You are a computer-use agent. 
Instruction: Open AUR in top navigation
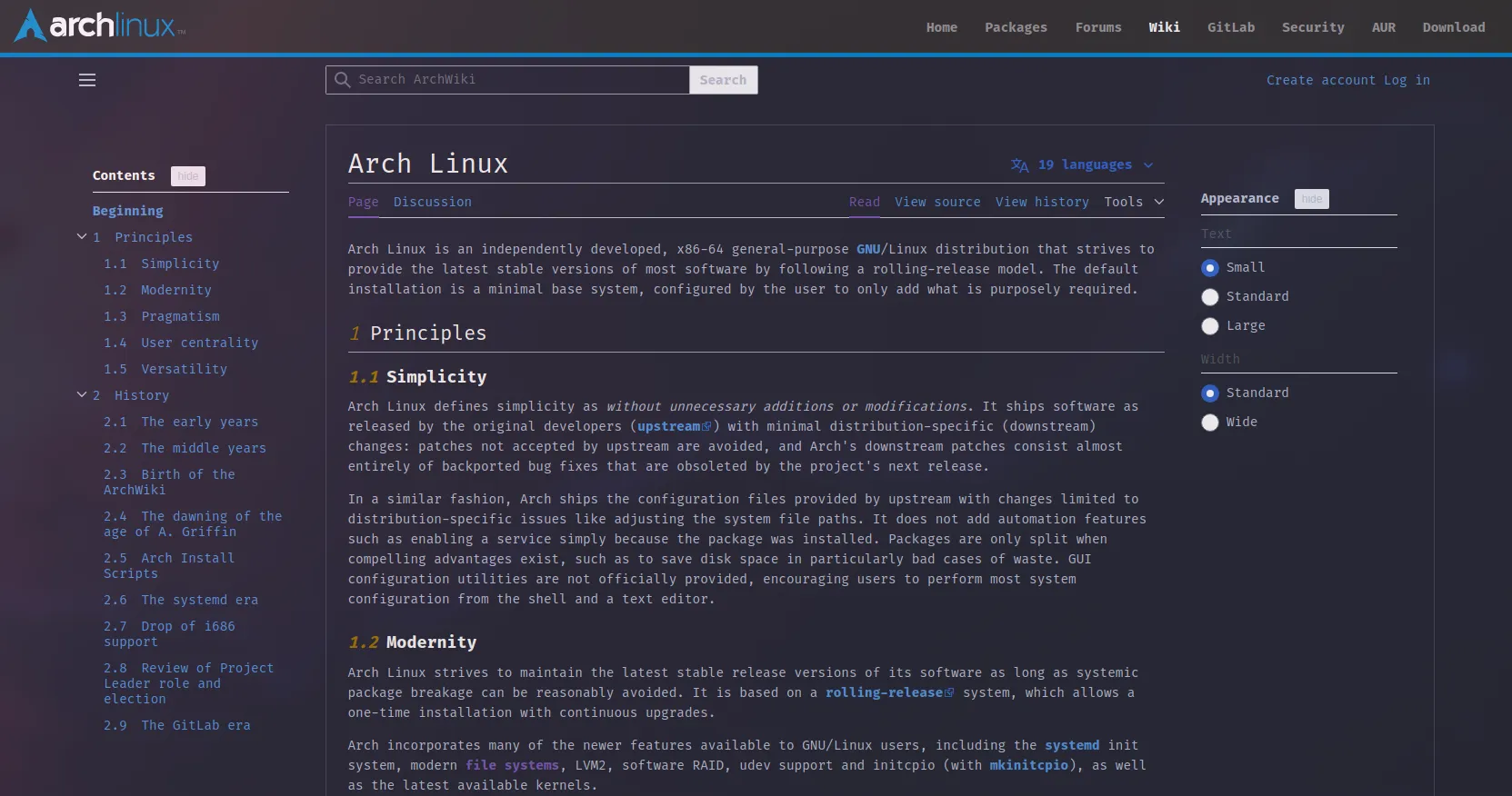[1384, 27]
